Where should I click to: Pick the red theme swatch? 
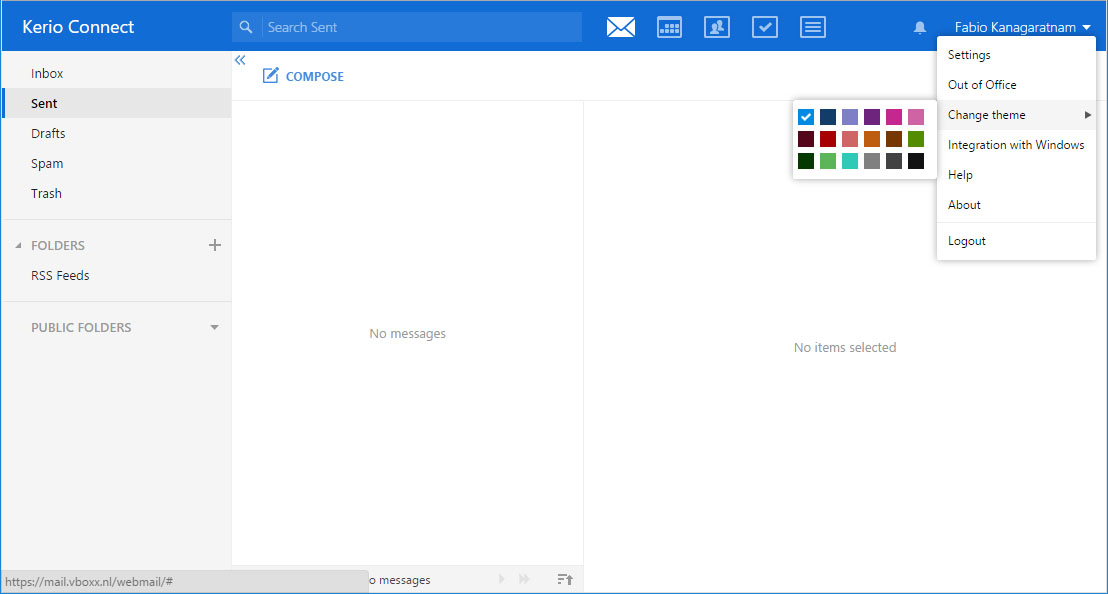(827, 139)
